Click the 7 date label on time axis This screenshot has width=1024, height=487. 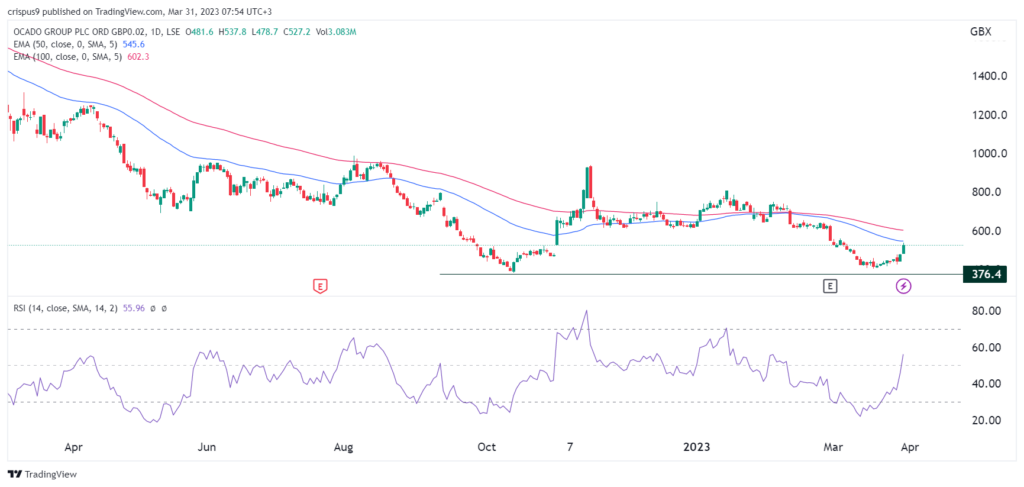pos(570,448)
